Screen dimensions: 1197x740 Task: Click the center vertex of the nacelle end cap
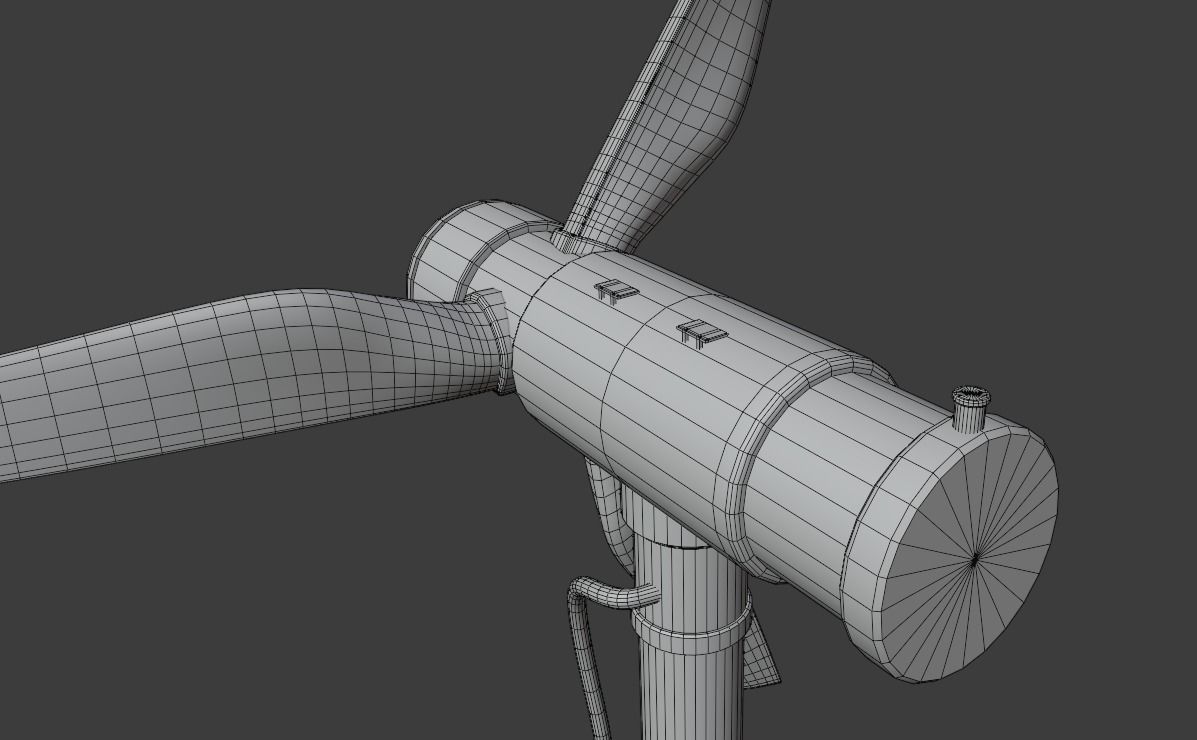click(974, 561)
